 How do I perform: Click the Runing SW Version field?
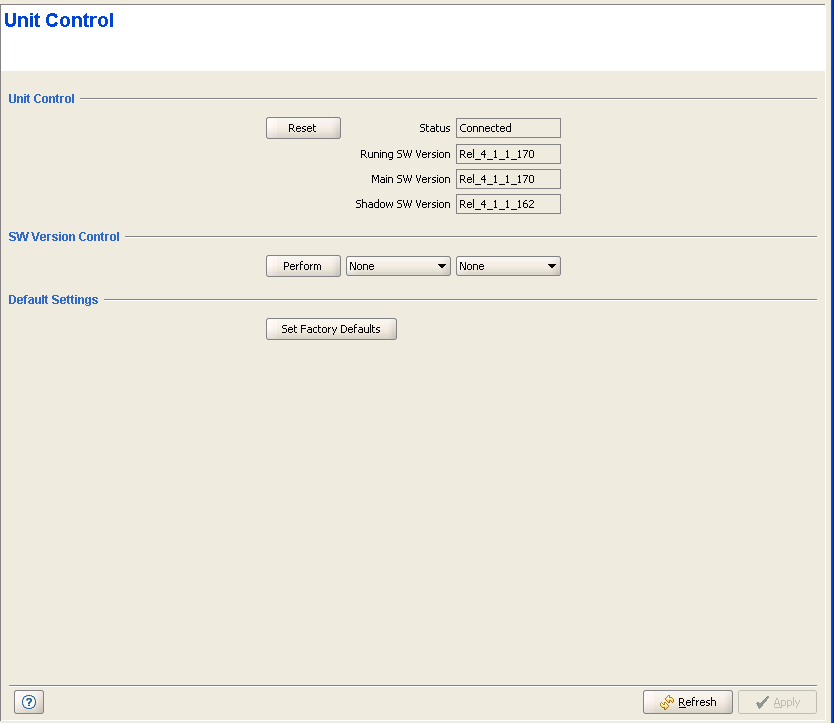point(508,154)
